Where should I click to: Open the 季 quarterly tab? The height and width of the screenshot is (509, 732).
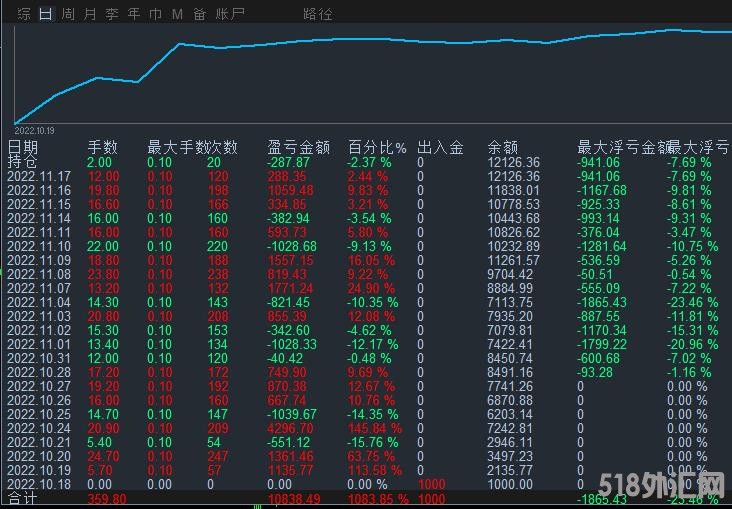pyautogui.click(x=112, y=14)
